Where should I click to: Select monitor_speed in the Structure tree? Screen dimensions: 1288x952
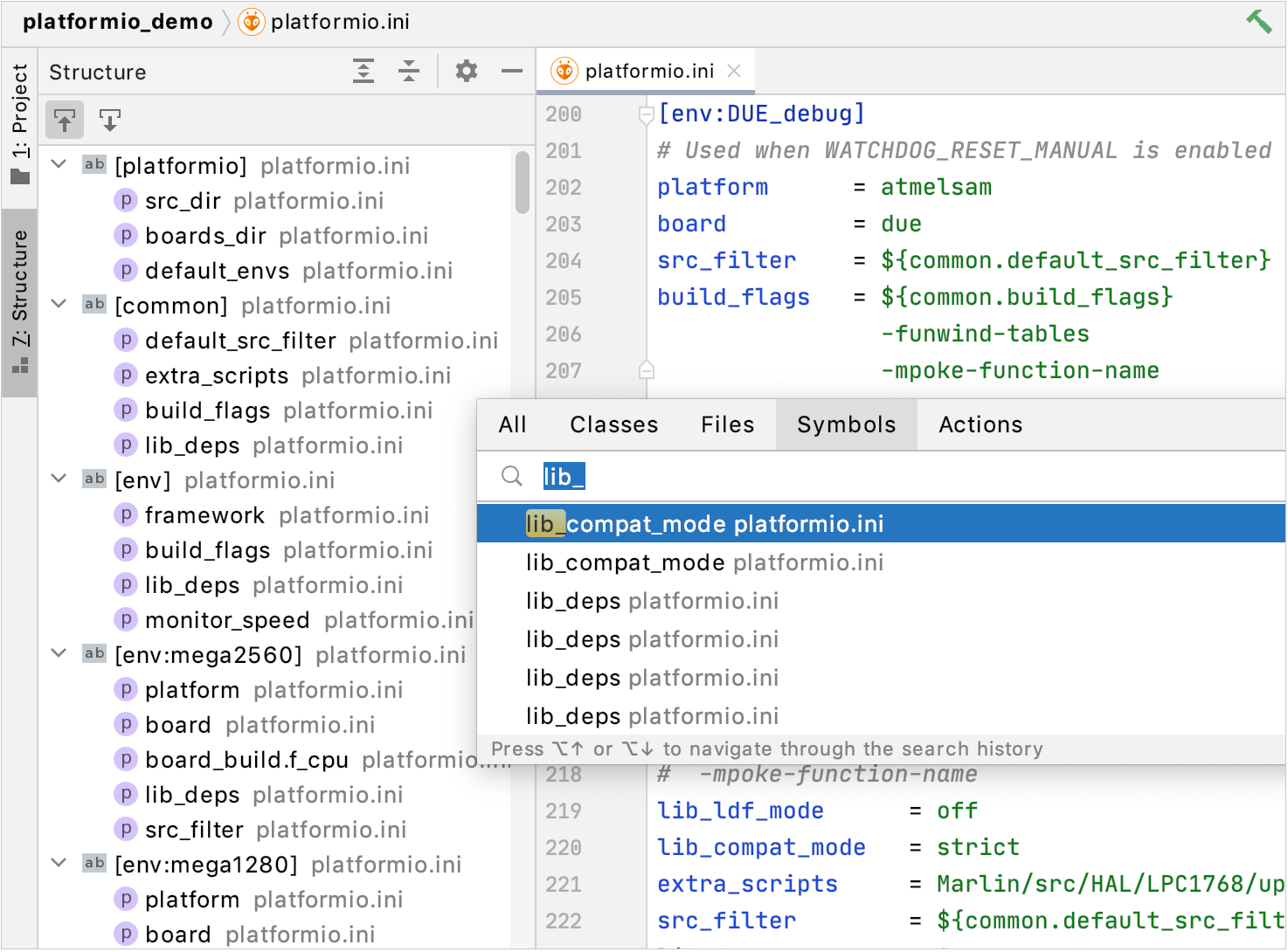point(227,620)
